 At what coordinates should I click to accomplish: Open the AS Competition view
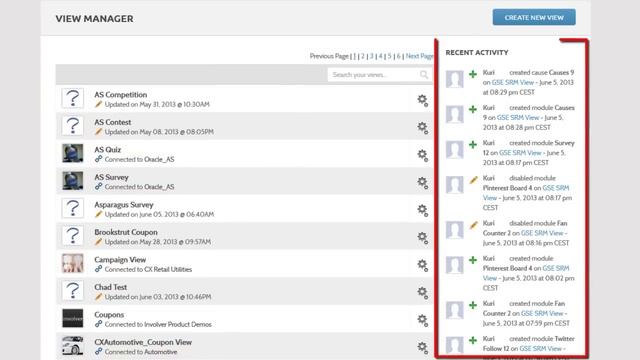(x=120, y=95)
